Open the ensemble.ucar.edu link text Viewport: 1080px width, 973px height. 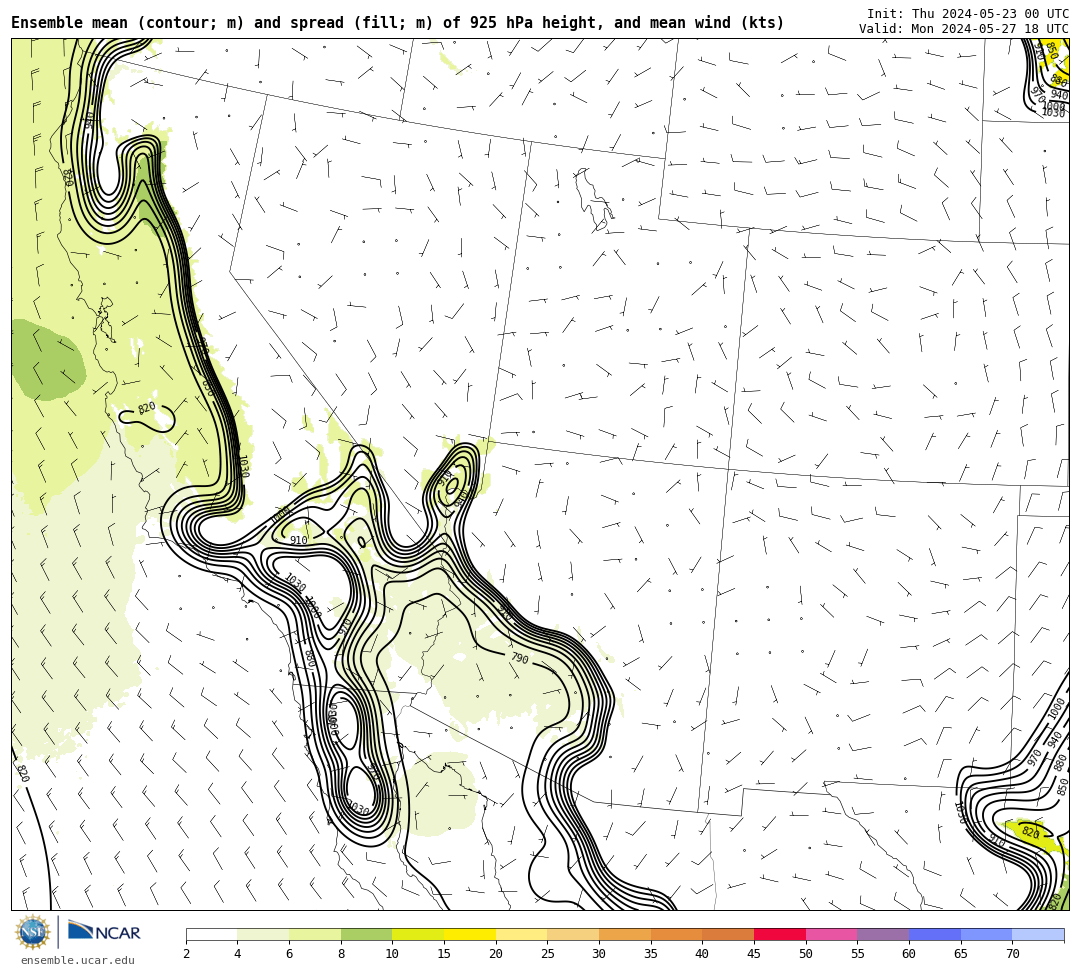click(x=78, y=960)
